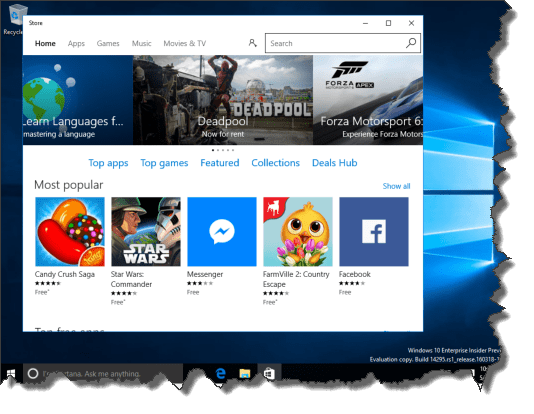Open the Candy Crush Saga app tile

(x=70, y=232)
